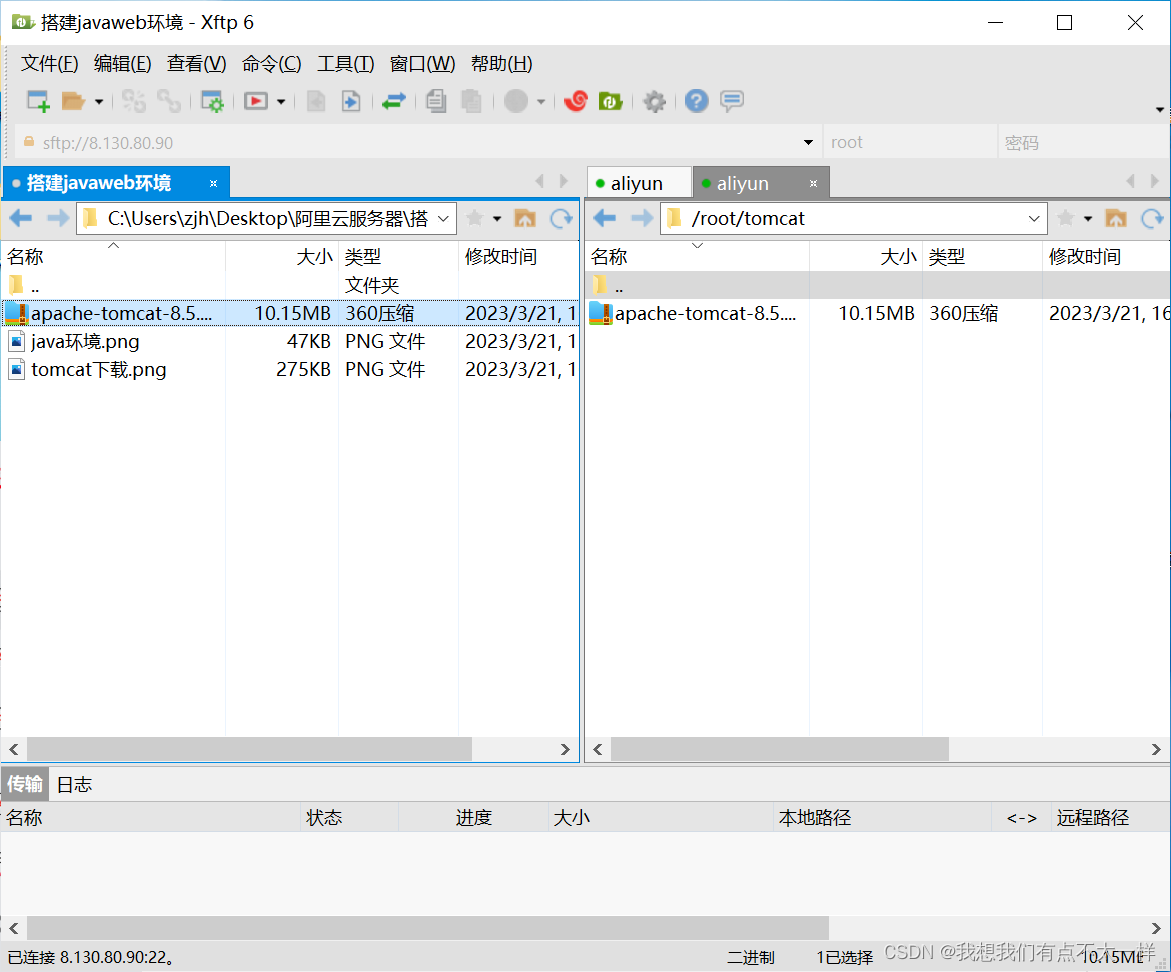
Task: Click the reconnect toolbar icon
Action: click(x=134, y=101)
